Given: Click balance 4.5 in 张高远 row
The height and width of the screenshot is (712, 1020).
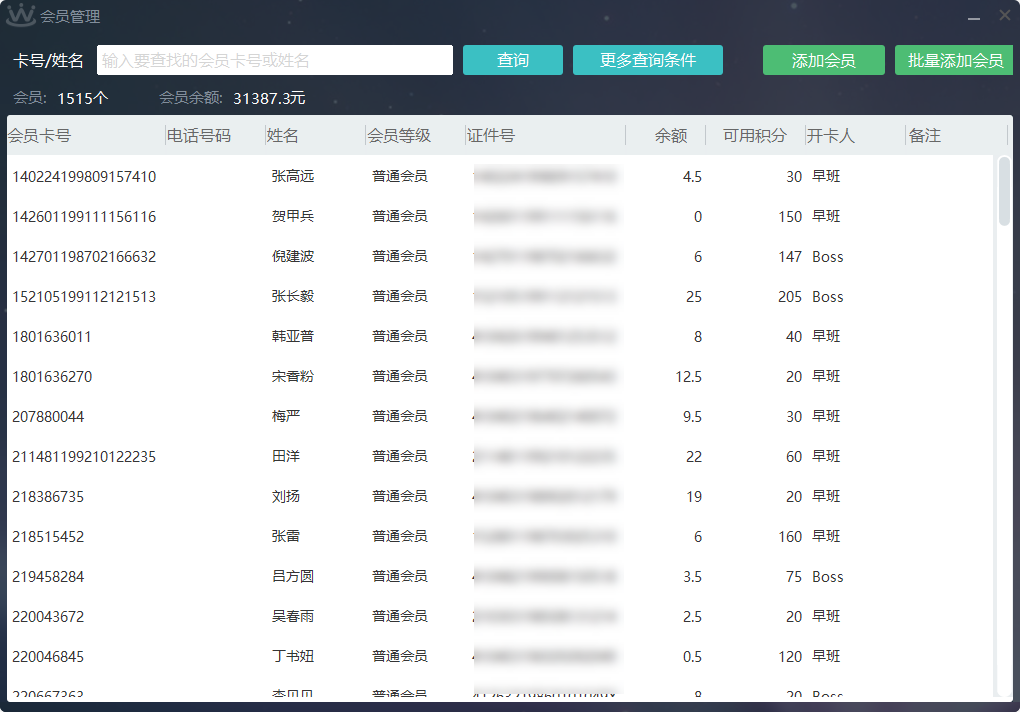Looking at the screenshot, I should [692, 177].
